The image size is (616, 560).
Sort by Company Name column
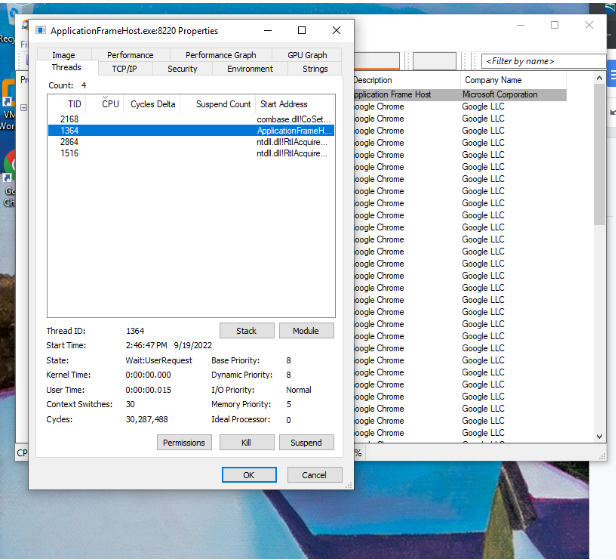[513, 80]
